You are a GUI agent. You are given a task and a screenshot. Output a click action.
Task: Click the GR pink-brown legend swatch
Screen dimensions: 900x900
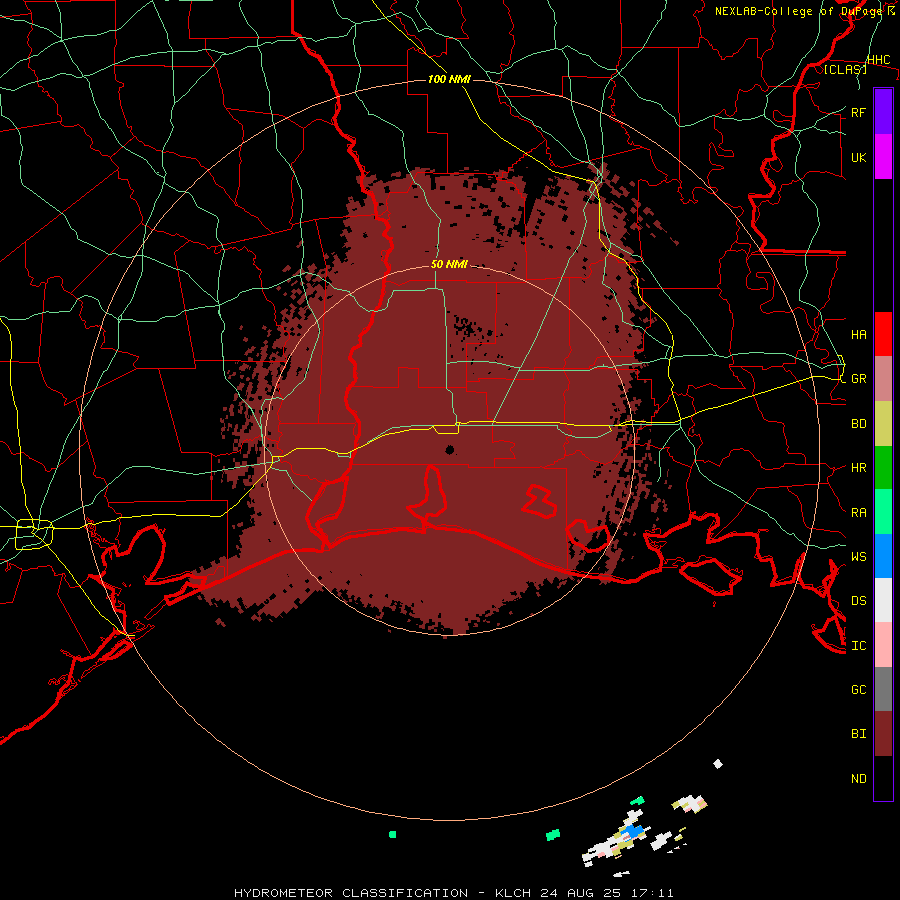(883, 378)
